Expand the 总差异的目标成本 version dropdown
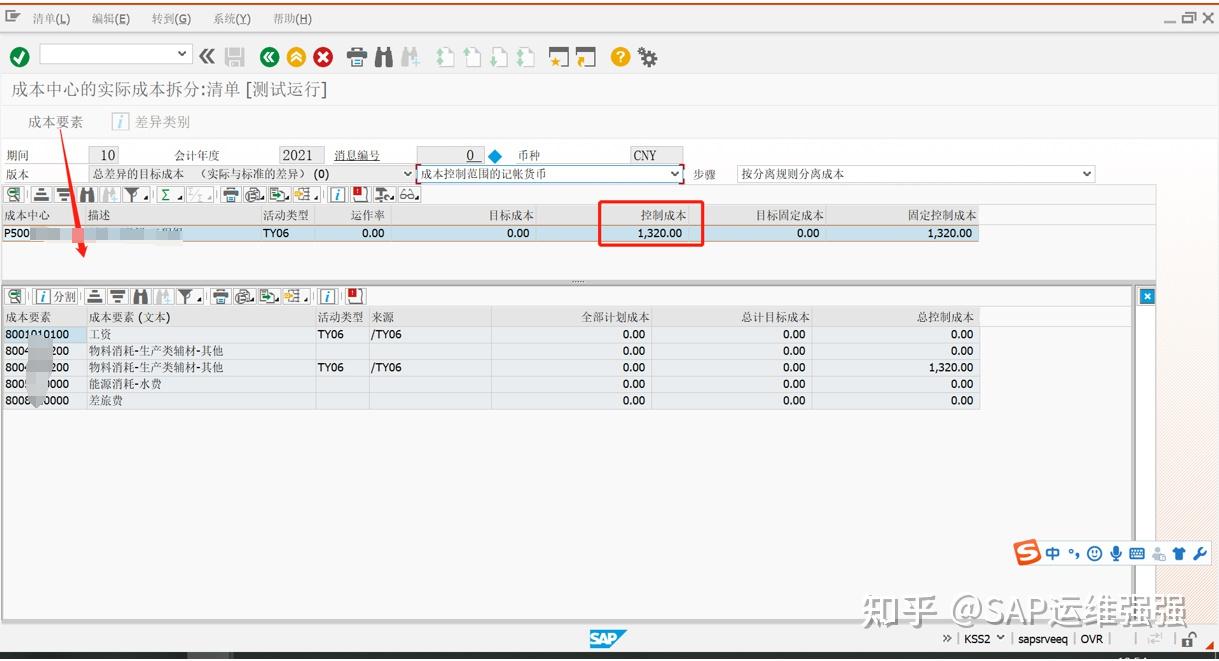The image size is (1219, 661). [406, 173]
